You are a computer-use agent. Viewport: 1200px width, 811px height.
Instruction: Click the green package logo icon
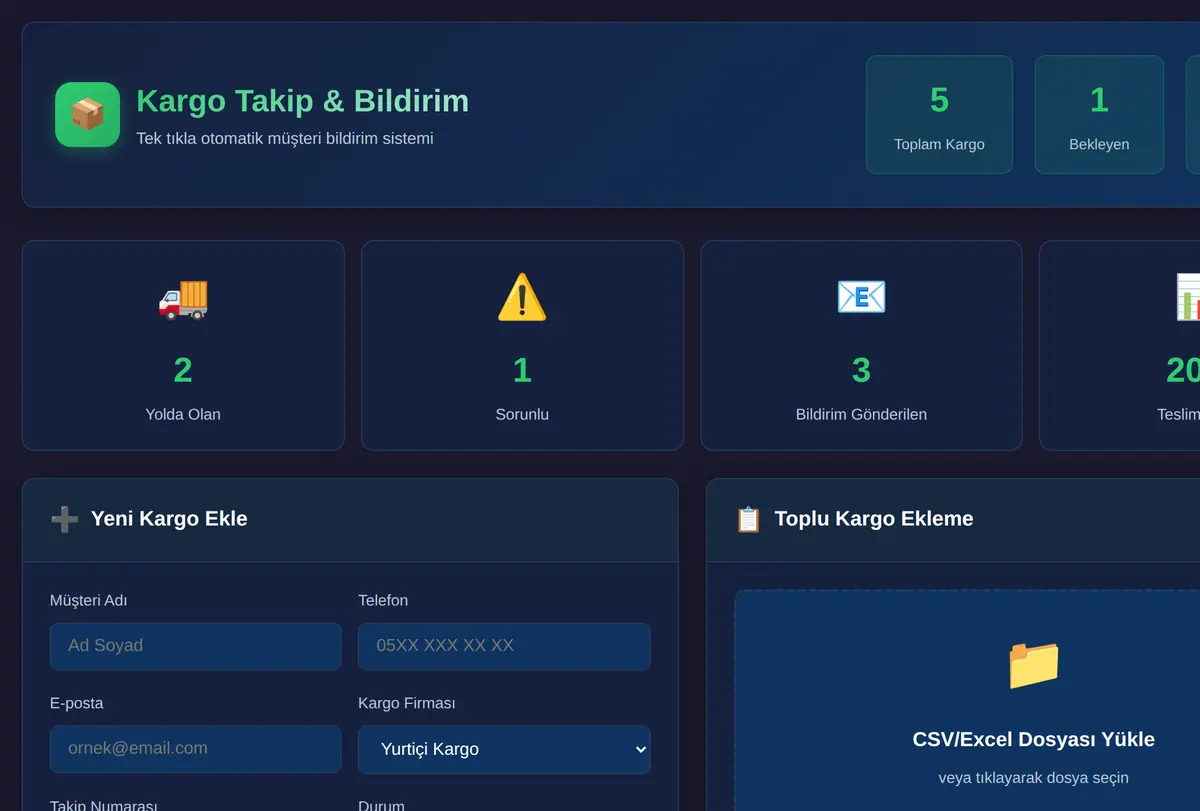87,114
